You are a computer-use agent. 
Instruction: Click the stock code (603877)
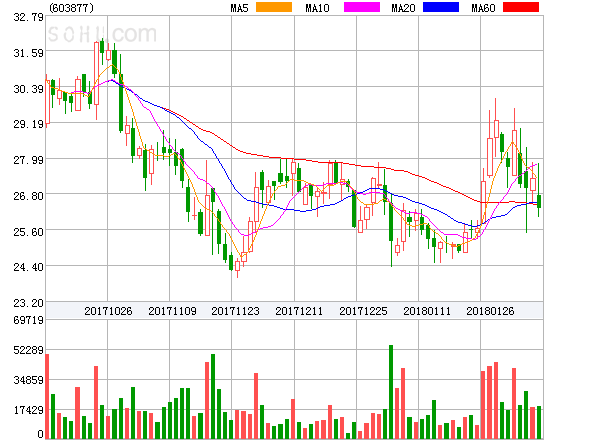pyautogui.click(x=71, y=8)
